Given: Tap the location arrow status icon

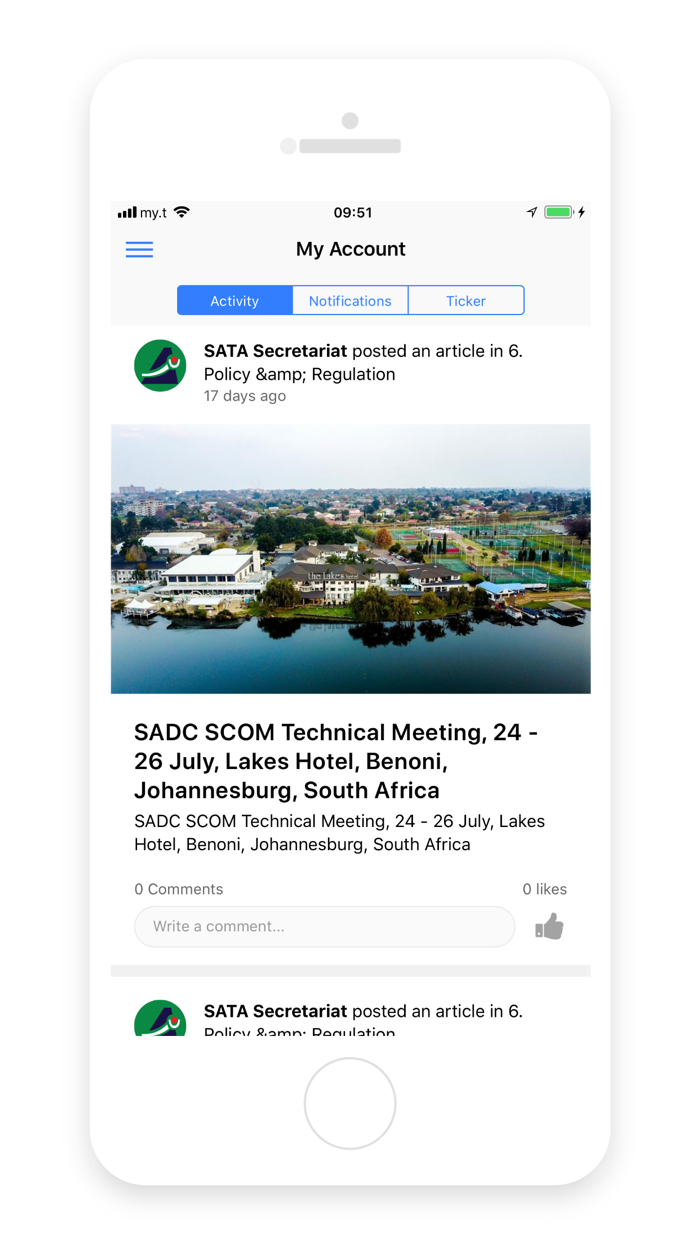Looking at the screenshot, I should 532,212.
